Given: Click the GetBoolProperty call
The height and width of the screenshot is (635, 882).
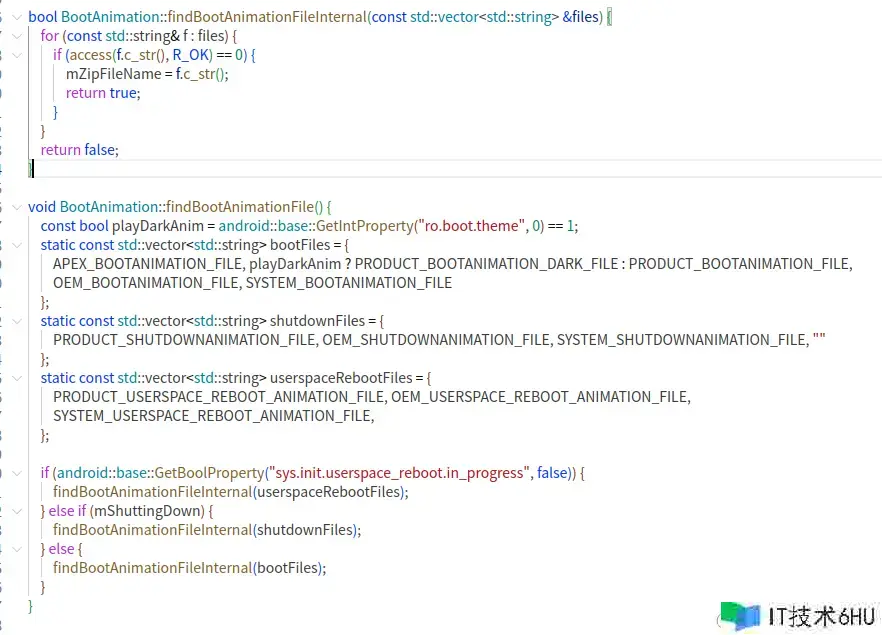Looking at the screenshot, I should 209,473.
